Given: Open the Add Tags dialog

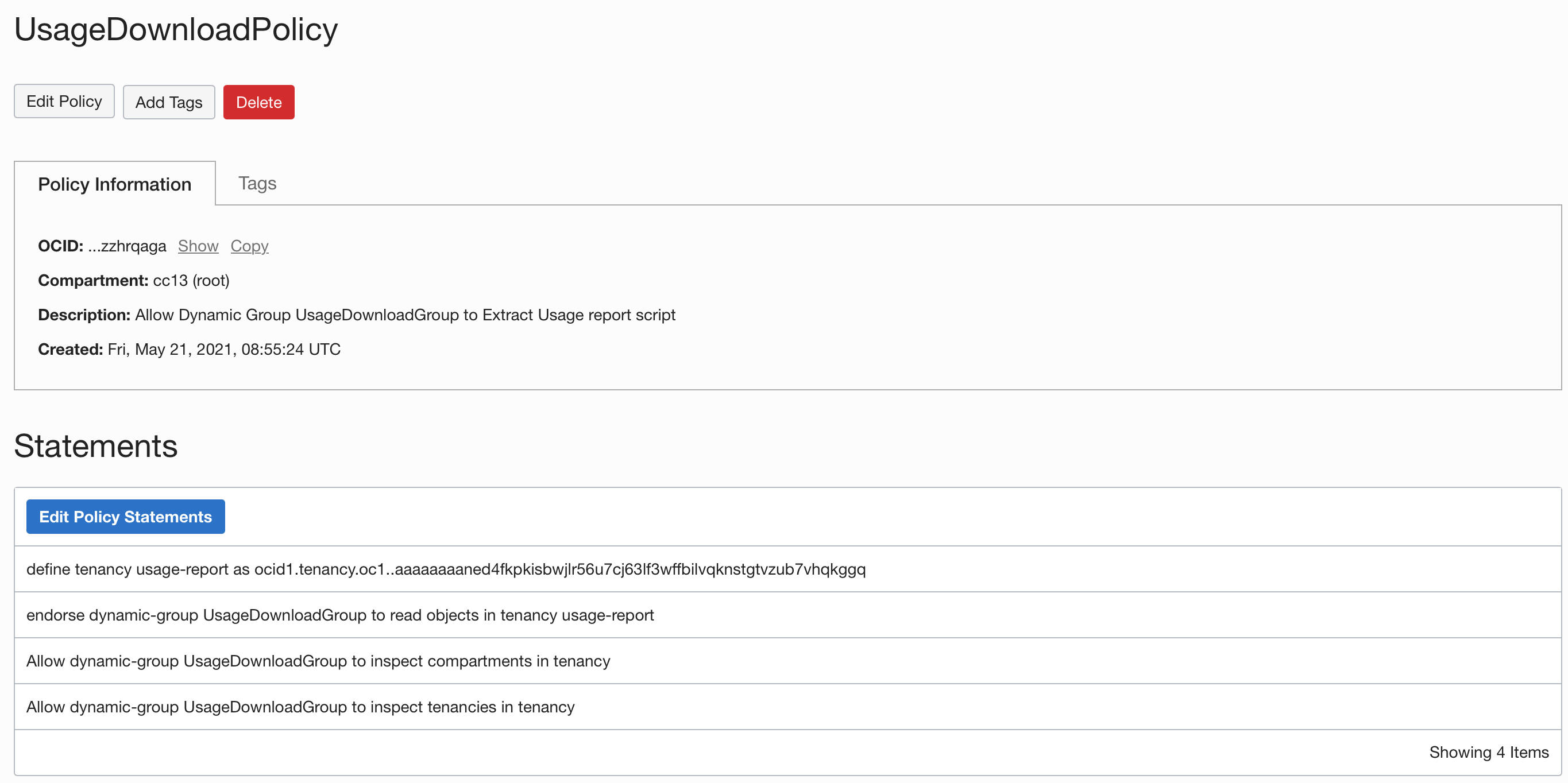Looking at the screenshot, I should [169, 102].
